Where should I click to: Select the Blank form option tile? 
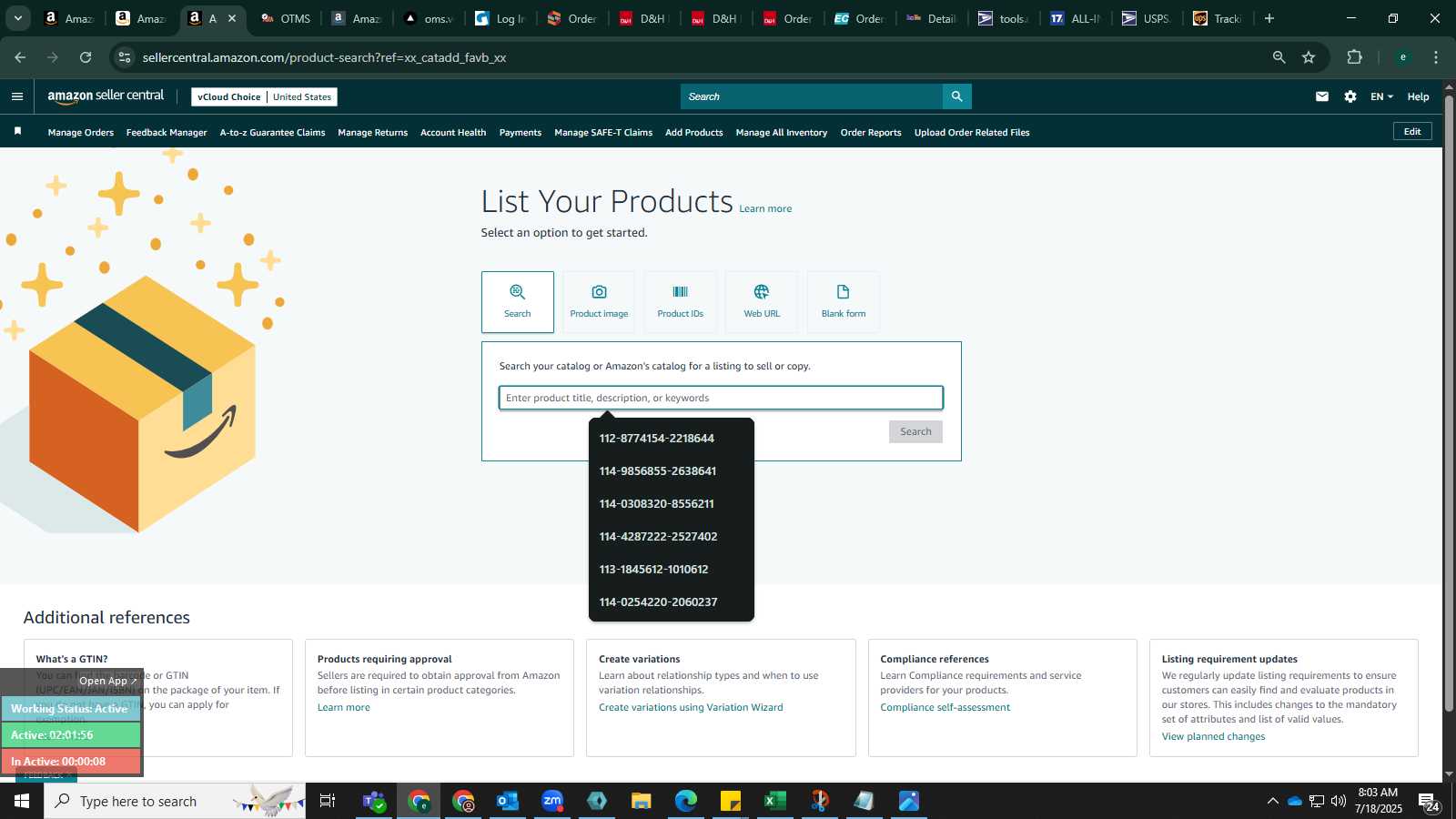pos(844,302)
